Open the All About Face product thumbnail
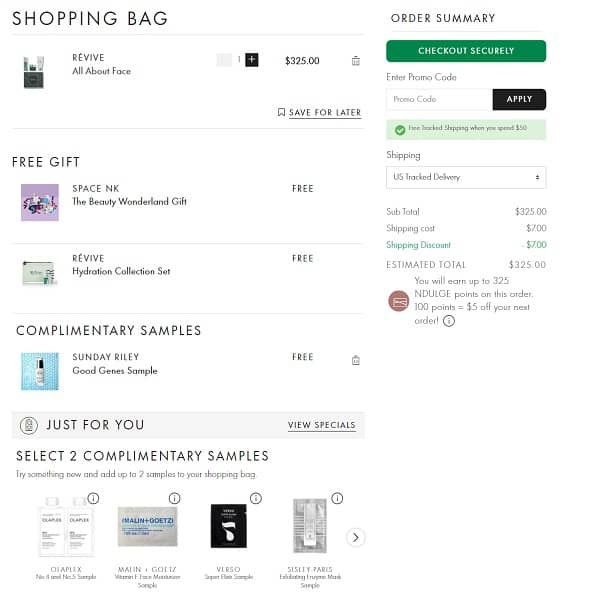The width and height of the screenshot is (600, 600). pos(34,70)
